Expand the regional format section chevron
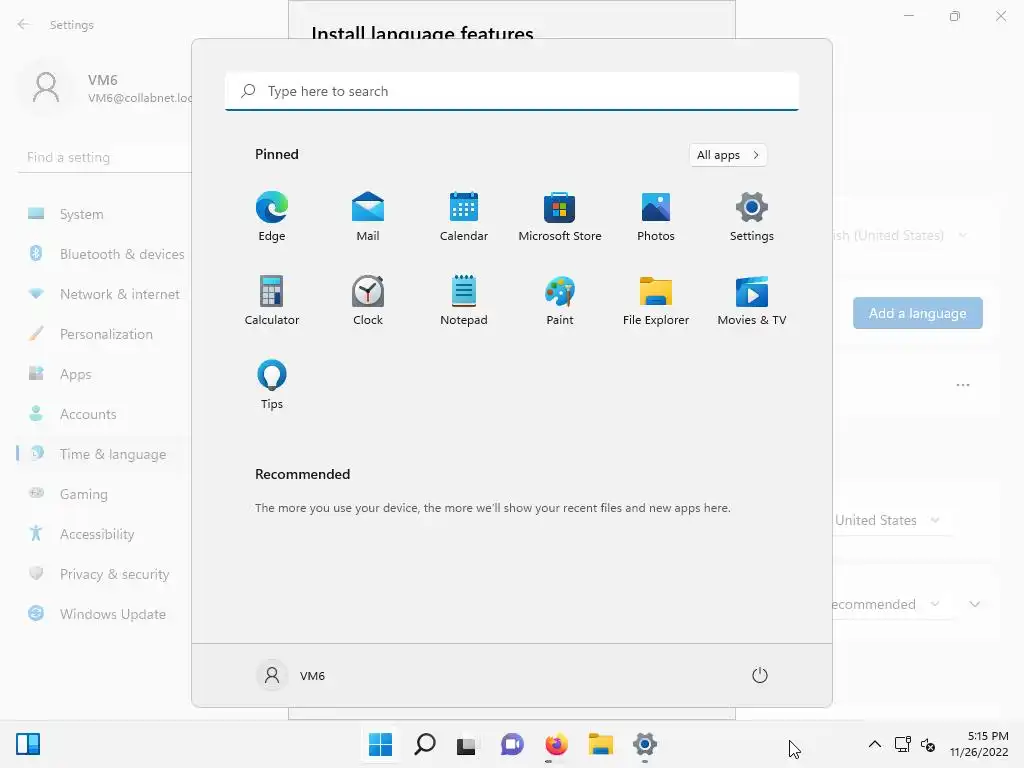The image size is (1024, 768). tap(974, 604)
